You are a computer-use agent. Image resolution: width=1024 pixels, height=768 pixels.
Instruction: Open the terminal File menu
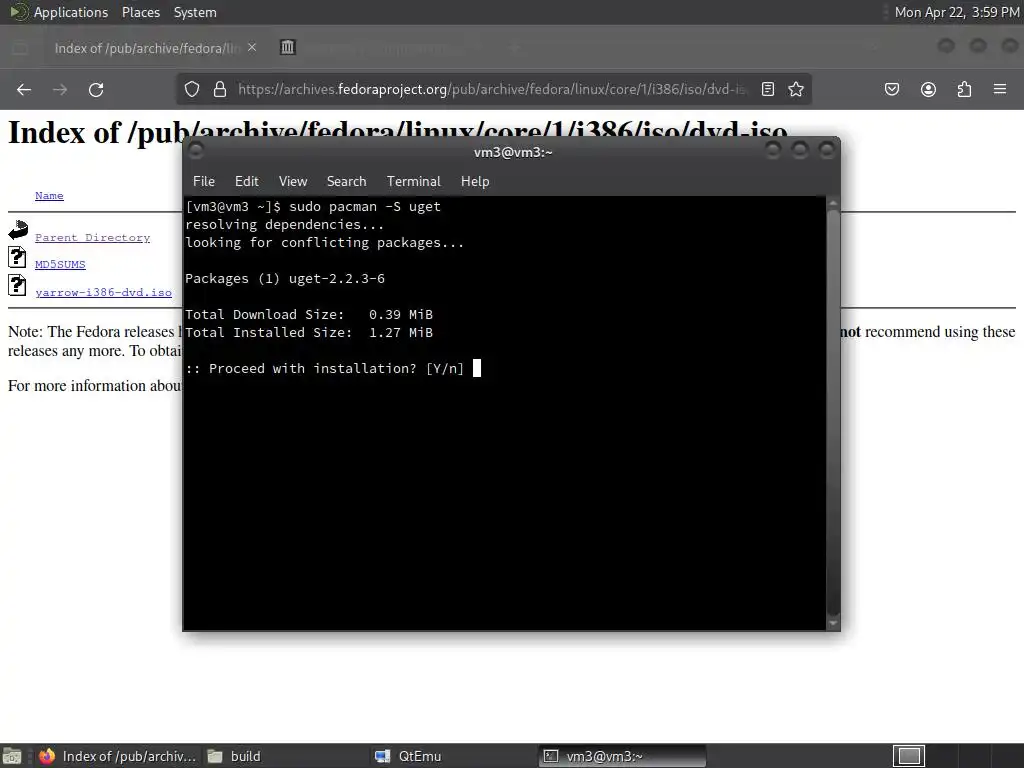204,182
